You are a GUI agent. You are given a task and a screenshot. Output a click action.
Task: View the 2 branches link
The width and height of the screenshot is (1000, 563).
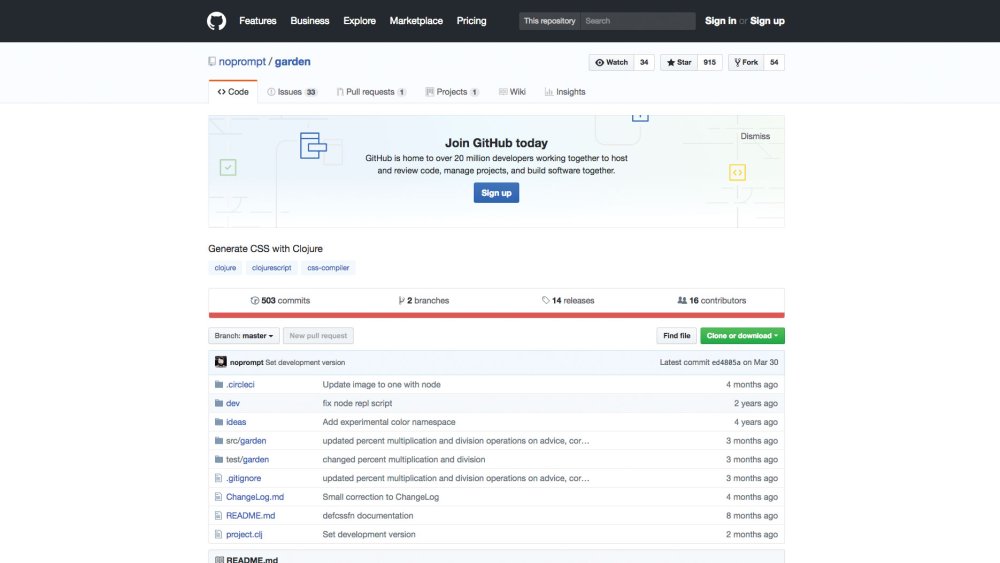[x=423, y=300]
